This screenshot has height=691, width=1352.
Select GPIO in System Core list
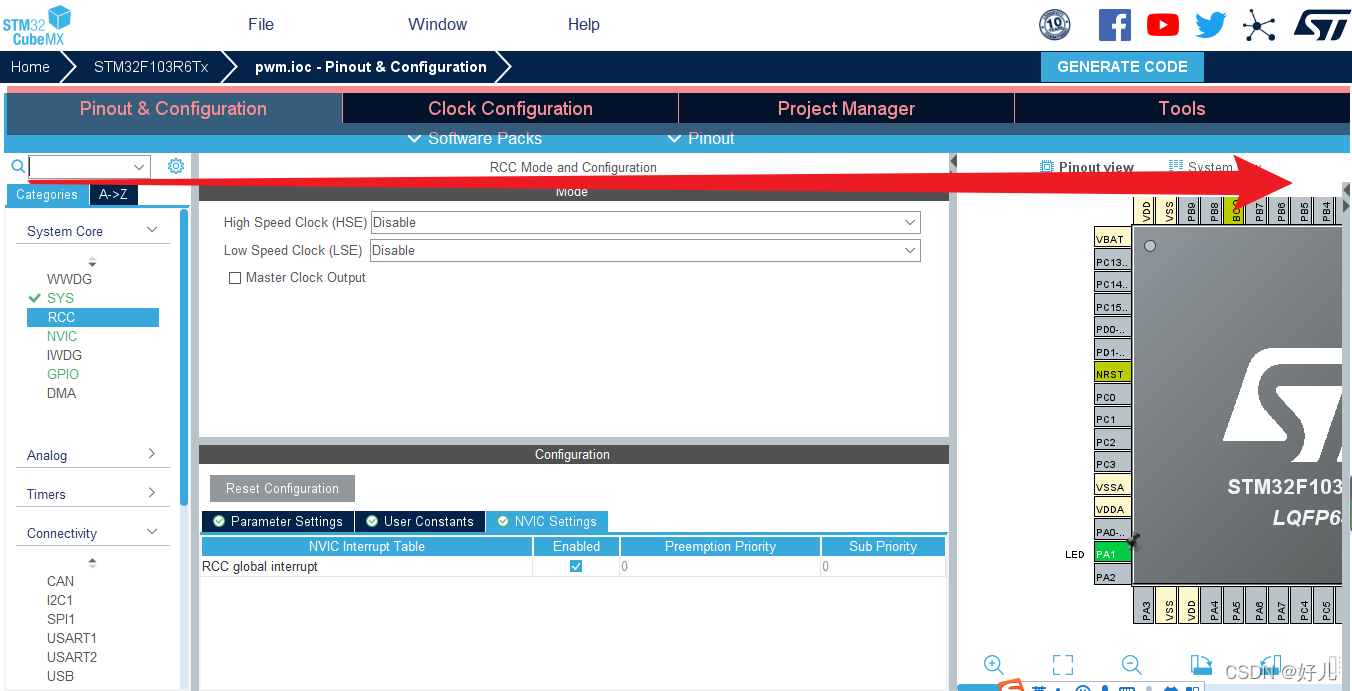point(63,374)
